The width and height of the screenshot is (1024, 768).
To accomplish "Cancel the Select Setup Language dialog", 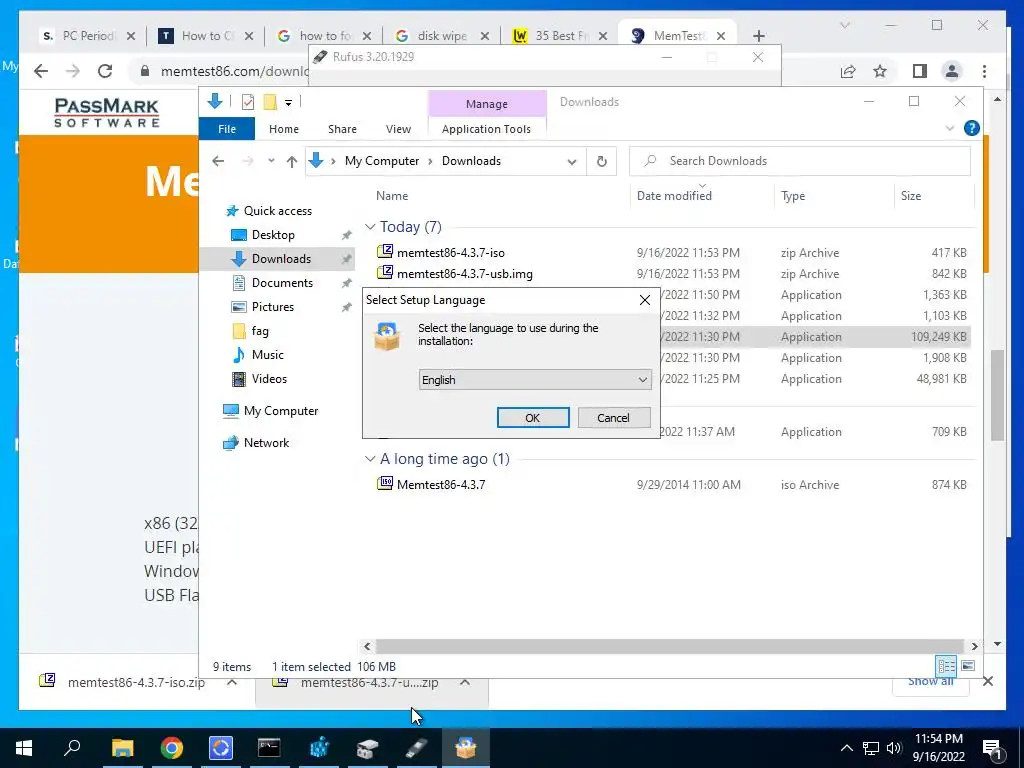I will (x=613, y=418).
